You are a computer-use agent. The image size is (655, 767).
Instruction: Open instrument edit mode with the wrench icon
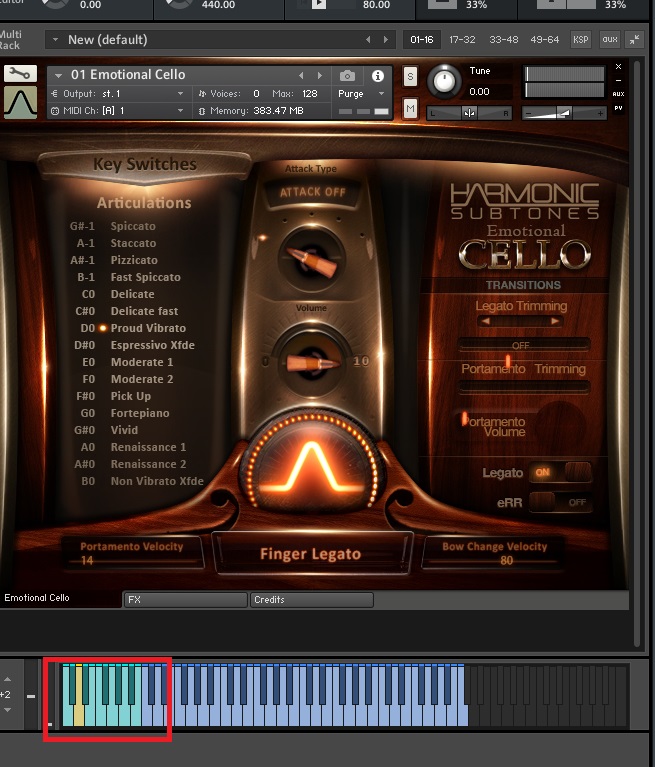[x=21, y=73]
